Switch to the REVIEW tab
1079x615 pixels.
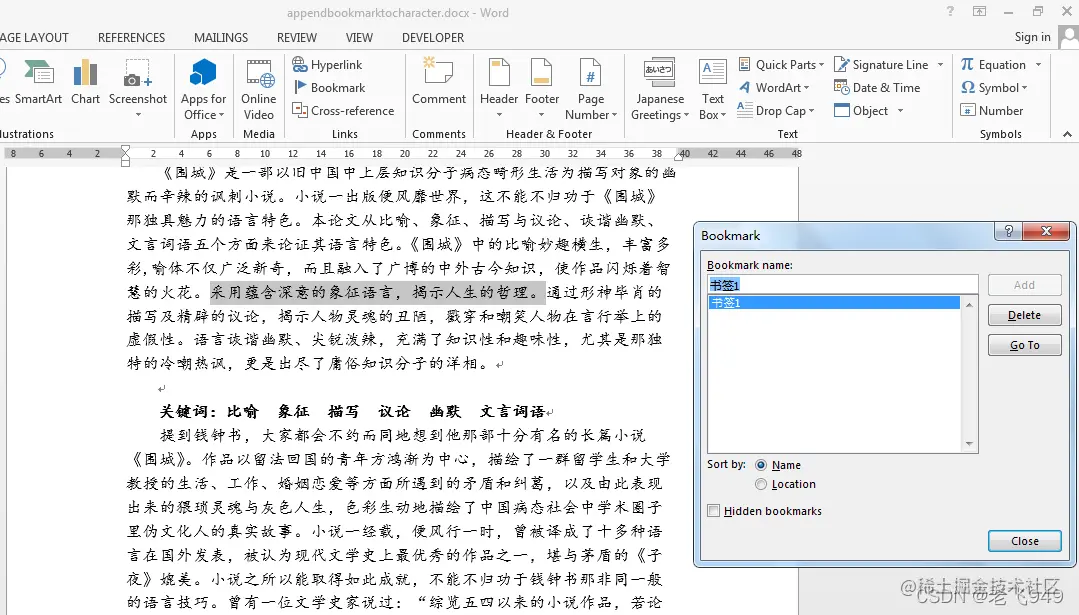point(296,37)
